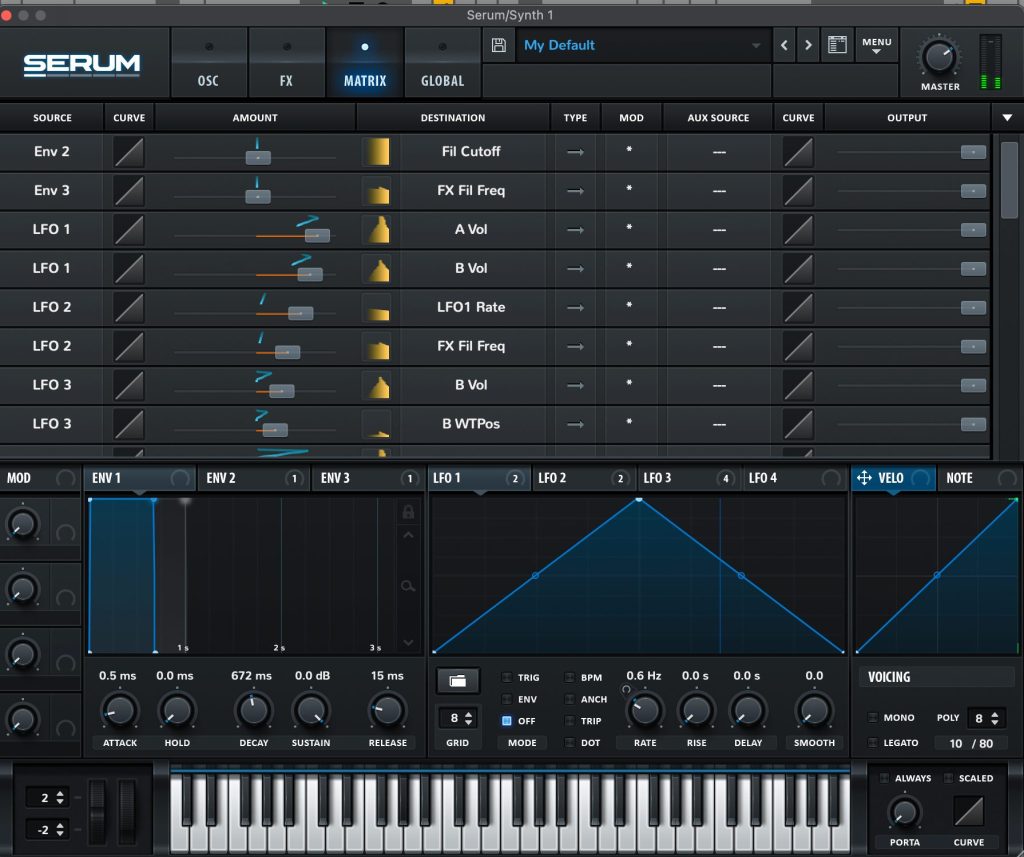Toggle the ANCH checkbox
Viewport: 1024px width, 857px height.
click(569, 699)
